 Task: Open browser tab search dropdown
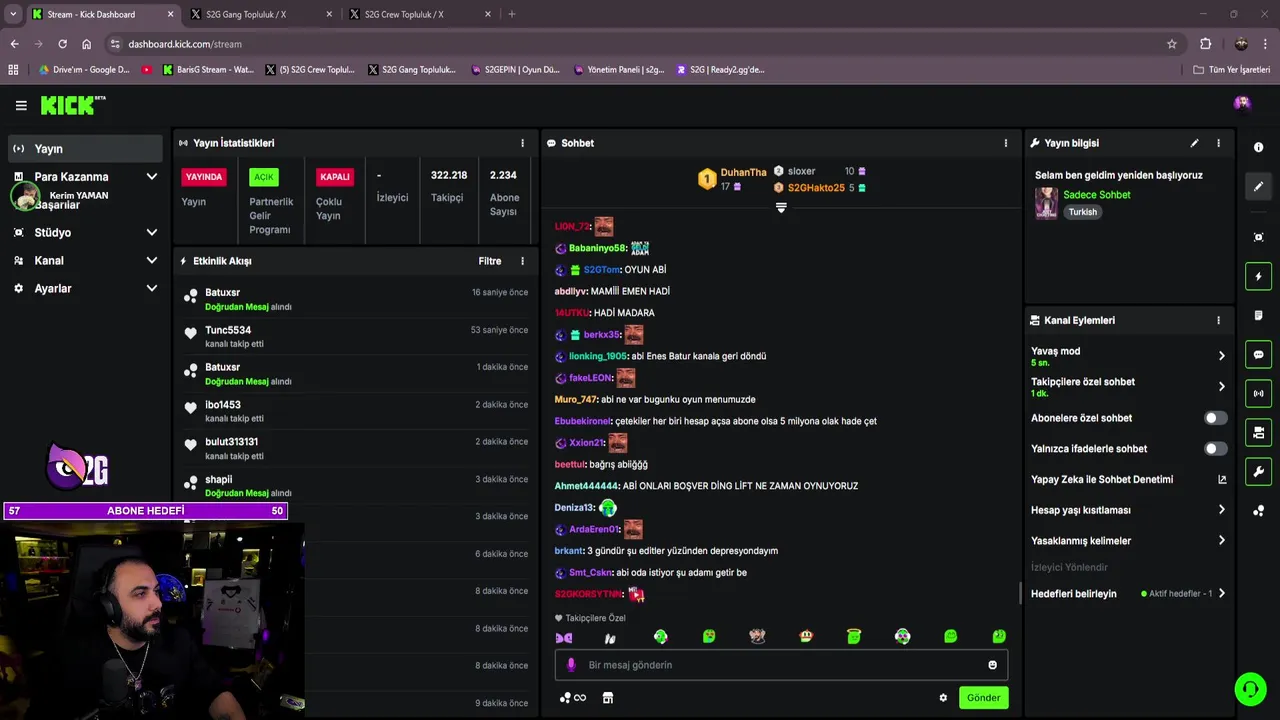click(13, 14)
